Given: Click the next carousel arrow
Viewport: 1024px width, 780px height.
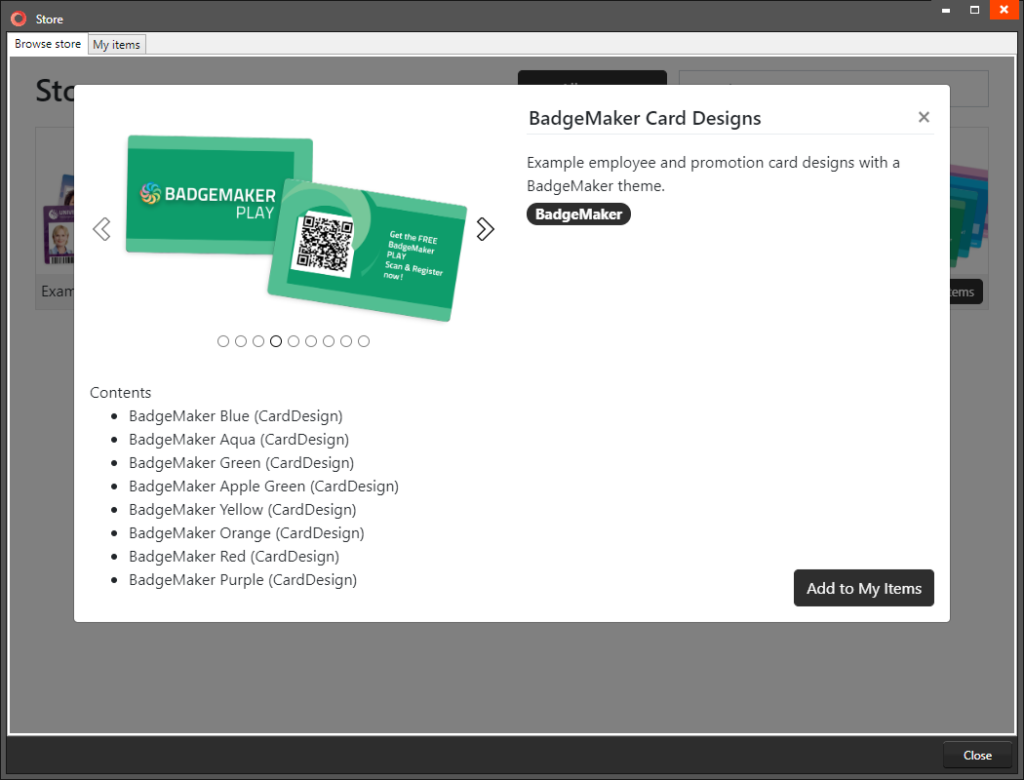Looking at the screenshot, I should pyautogui.click(x=485, y=229).
